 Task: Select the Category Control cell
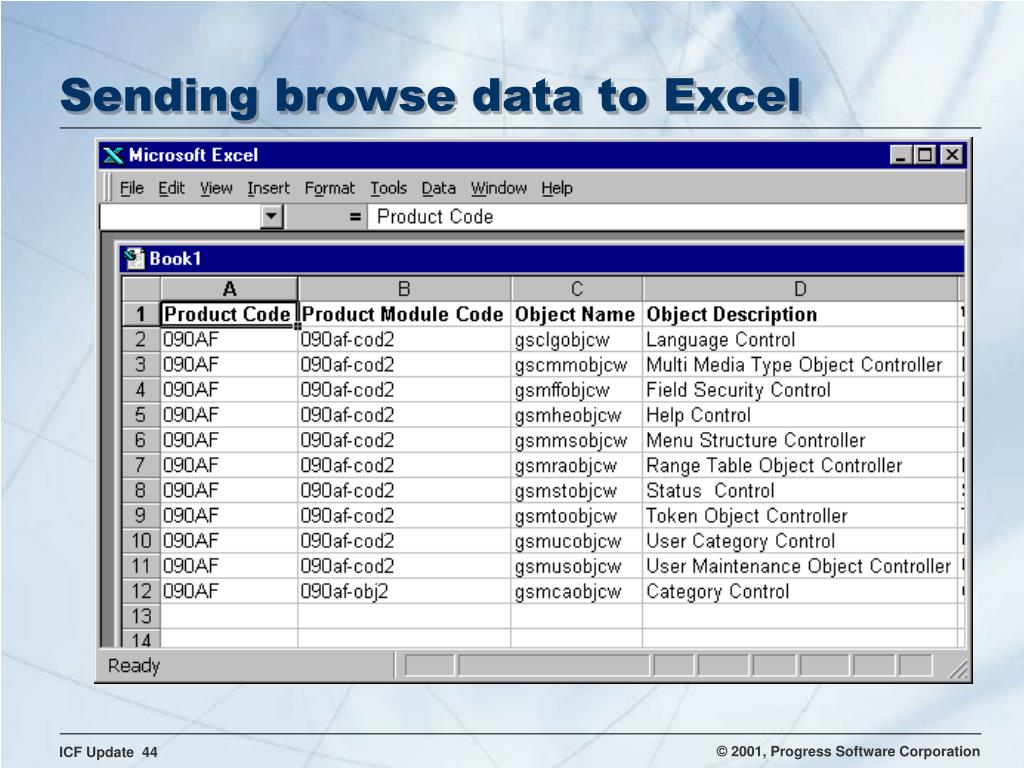(800, 591)
